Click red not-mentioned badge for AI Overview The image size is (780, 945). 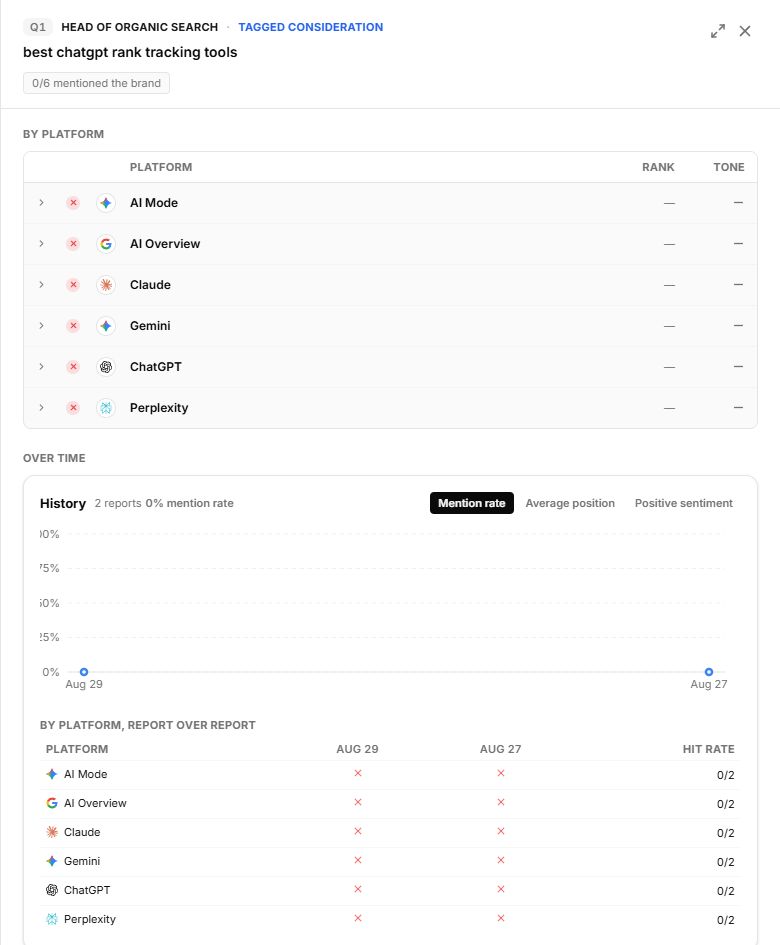pyautogui.click(x=73, y=244)
